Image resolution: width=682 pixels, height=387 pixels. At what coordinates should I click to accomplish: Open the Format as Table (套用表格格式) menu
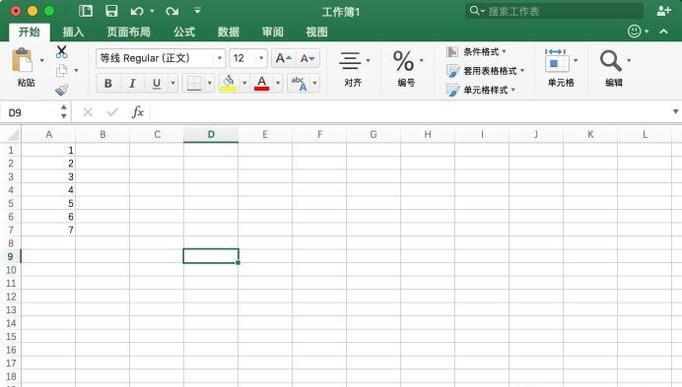click(485, 71)
